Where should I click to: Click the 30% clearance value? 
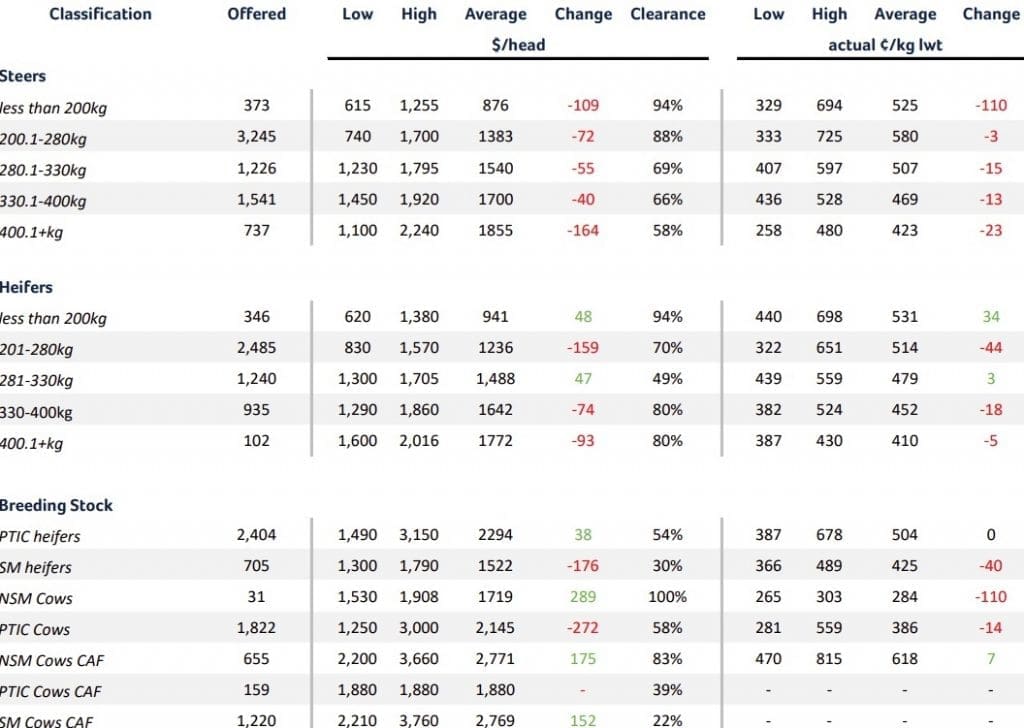pyautogui.click(x=667, y=565)
